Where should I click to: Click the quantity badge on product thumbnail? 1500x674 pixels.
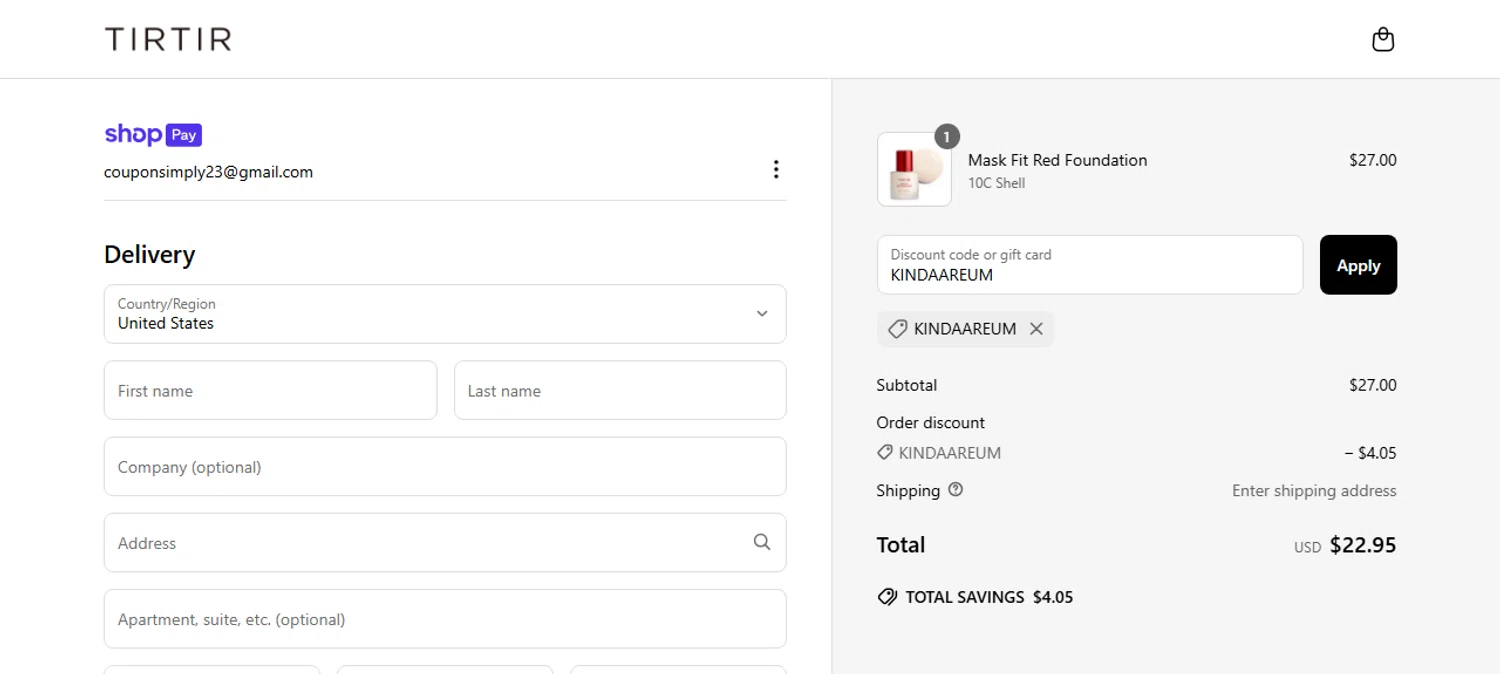click(x=947, y=136)
